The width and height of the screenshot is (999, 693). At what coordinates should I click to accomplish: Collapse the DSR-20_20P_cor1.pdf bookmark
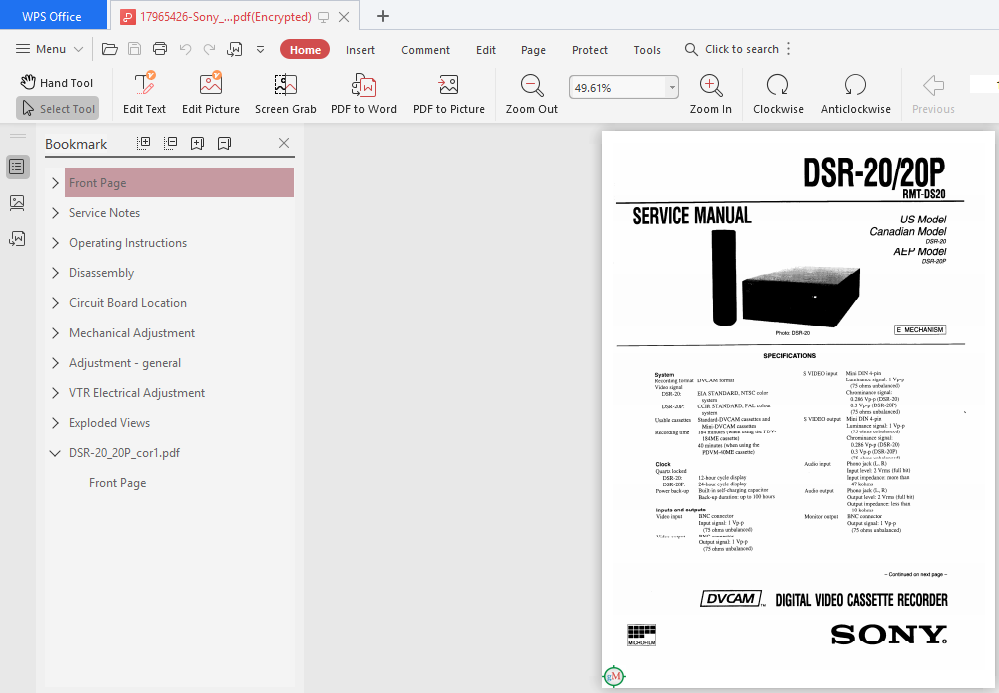pyautogui.click(x=55, y=453)
